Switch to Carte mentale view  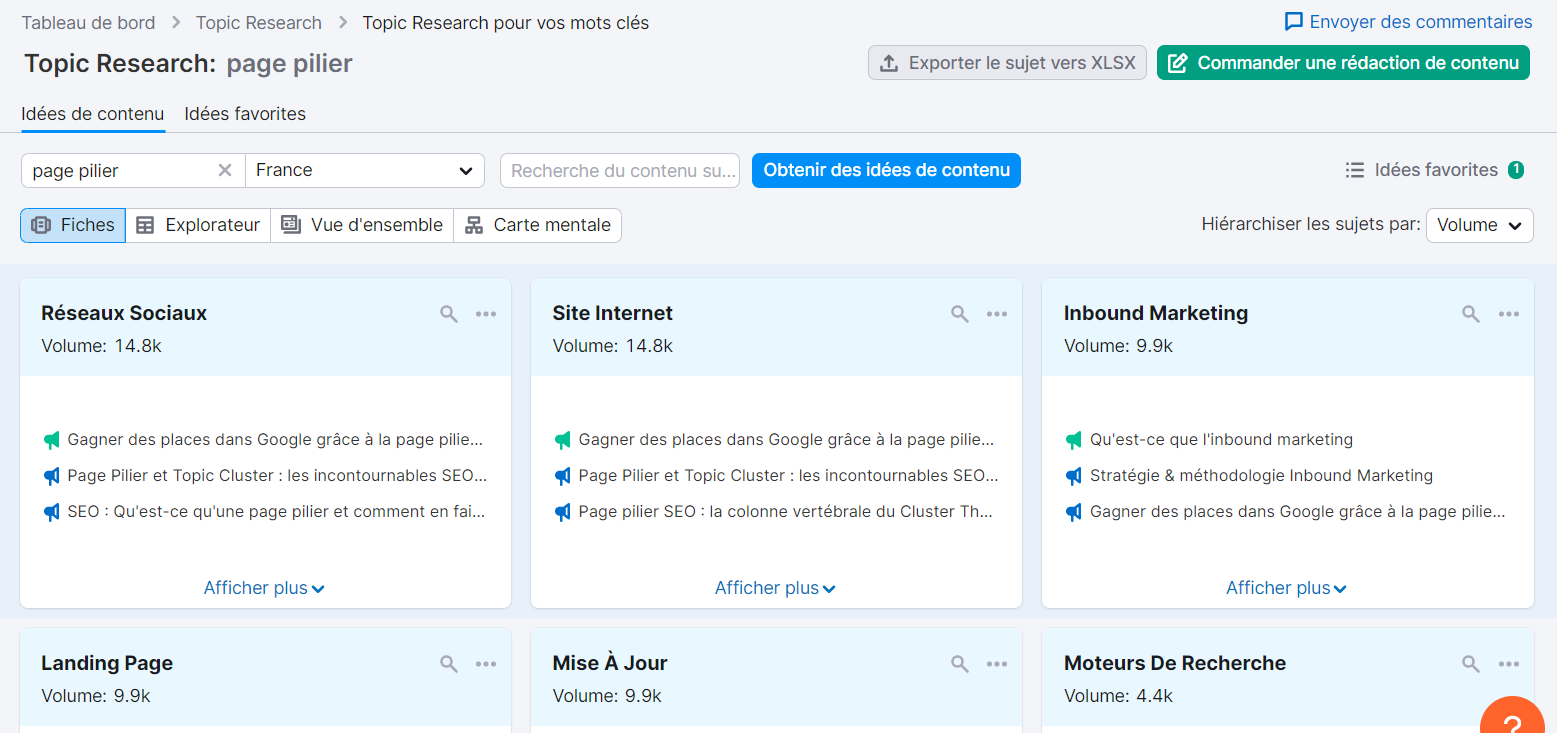pos(538,225)
